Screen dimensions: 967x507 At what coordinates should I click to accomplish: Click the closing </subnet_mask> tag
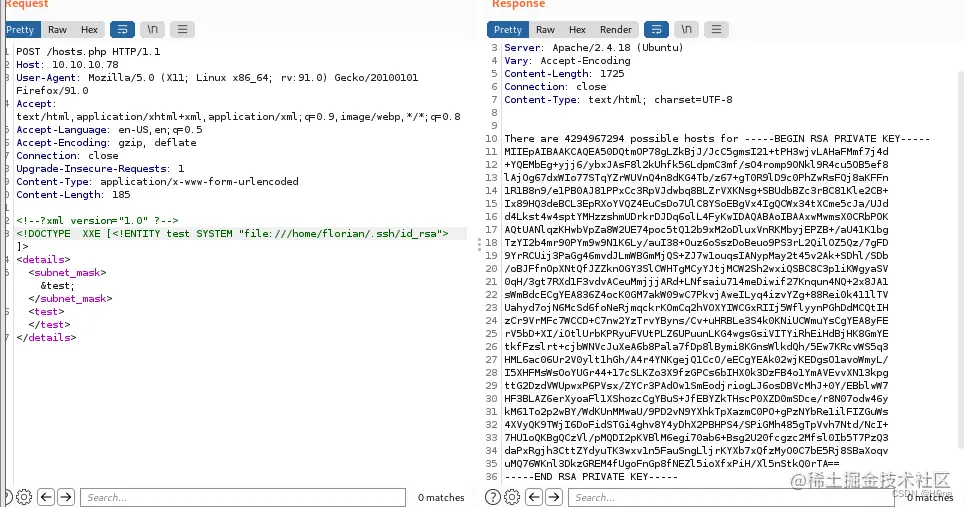(x=70, y=299)
